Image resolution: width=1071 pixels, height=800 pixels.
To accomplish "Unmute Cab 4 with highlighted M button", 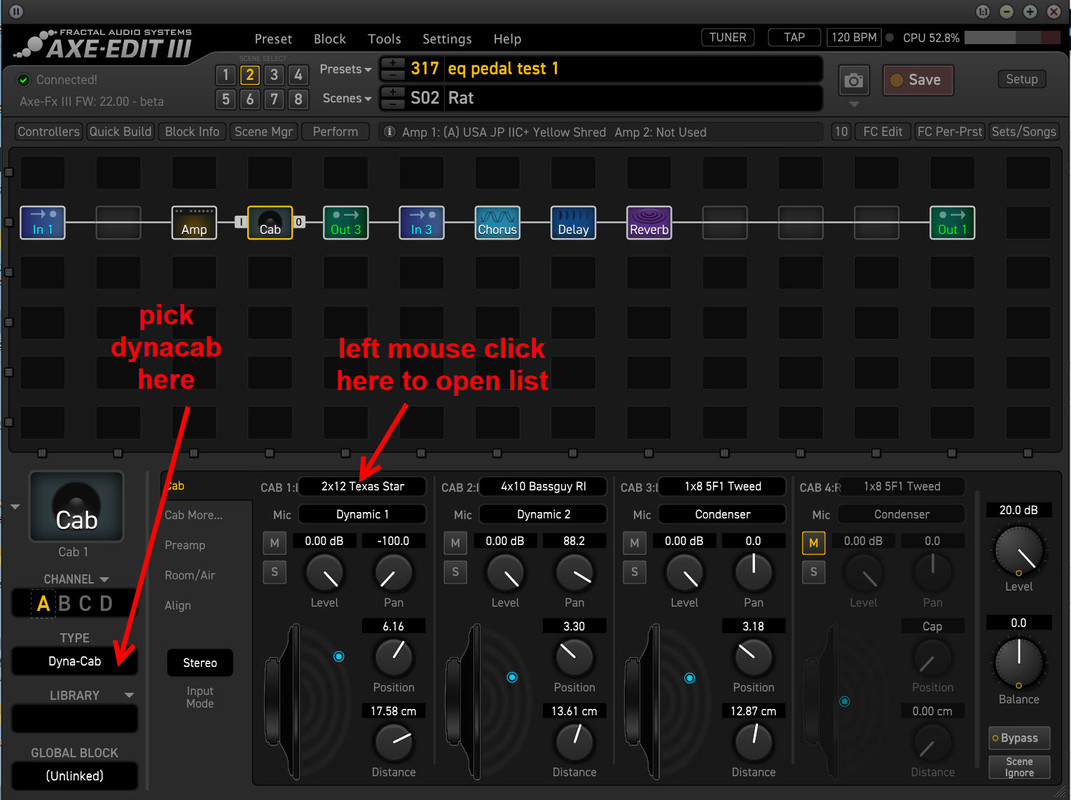I will pyautogui.click(x=813, y=543).
